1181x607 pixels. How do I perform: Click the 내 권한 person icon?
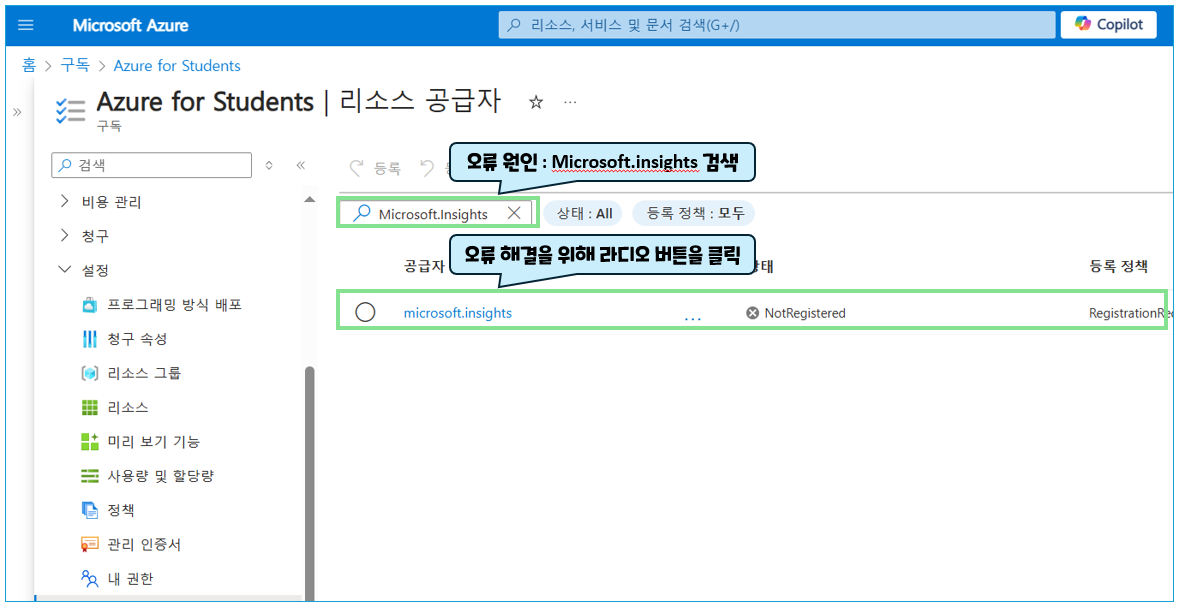[90, 578]
